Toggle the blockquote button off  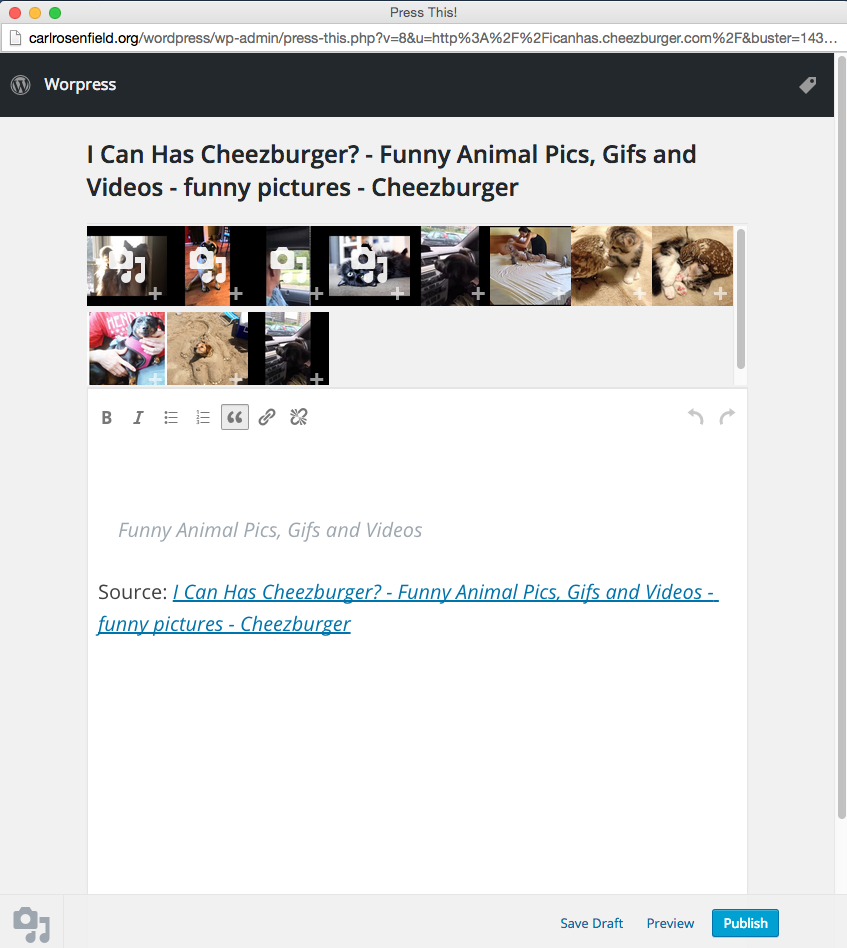click(x=235, y=417)
